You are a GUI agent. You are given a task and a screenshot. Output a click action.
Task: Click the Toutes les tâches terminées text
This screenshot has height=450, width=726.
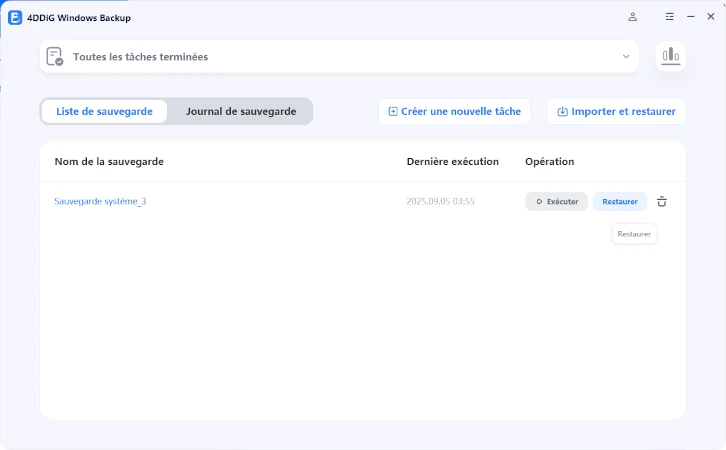point(140,56)
